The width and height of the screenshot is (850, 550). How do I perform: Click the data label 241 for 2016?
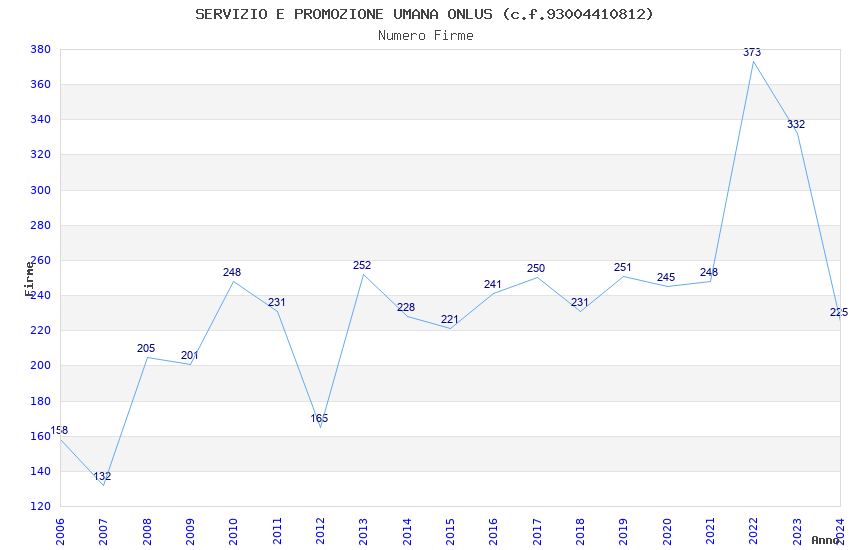pyautogui.click(x=493, y=284)
